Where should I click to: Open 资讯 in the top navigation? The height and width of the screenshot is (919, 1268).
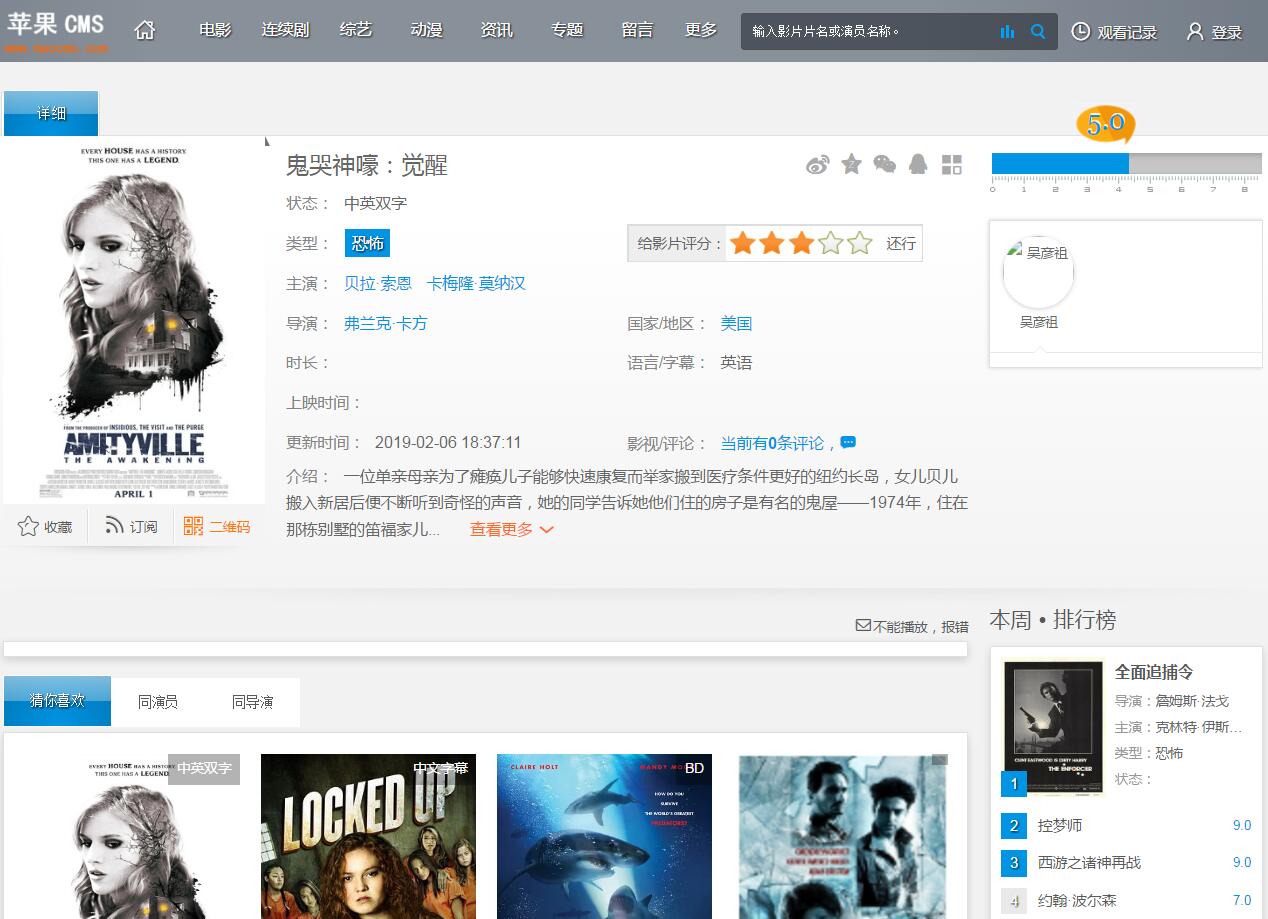coord(496,30)
